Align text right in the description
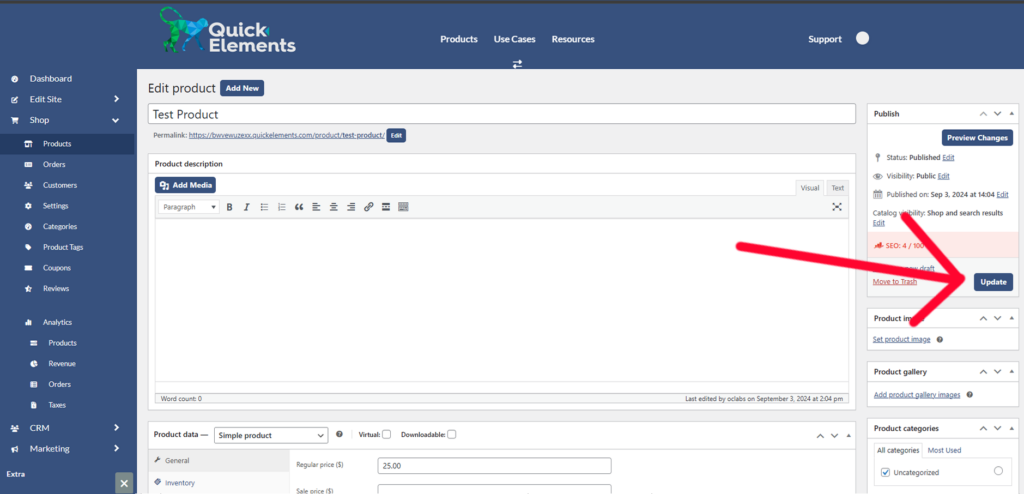This screenshot has width=1024, height=494. pyautogui.click(x=351, y=207)
